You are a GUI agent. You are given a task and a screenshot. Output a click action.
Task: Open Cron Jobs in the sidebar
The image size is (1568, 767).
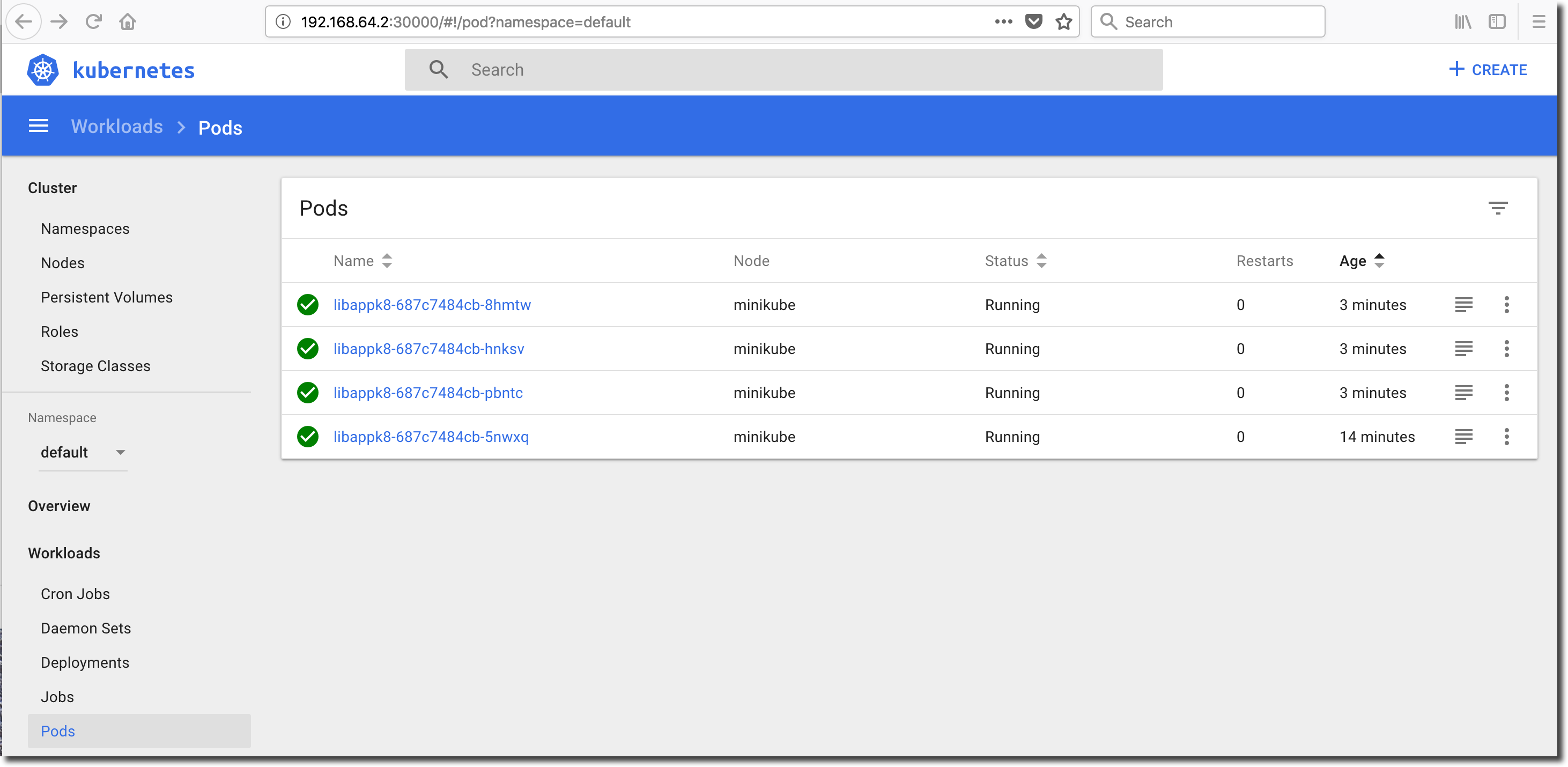pos(75,594)
